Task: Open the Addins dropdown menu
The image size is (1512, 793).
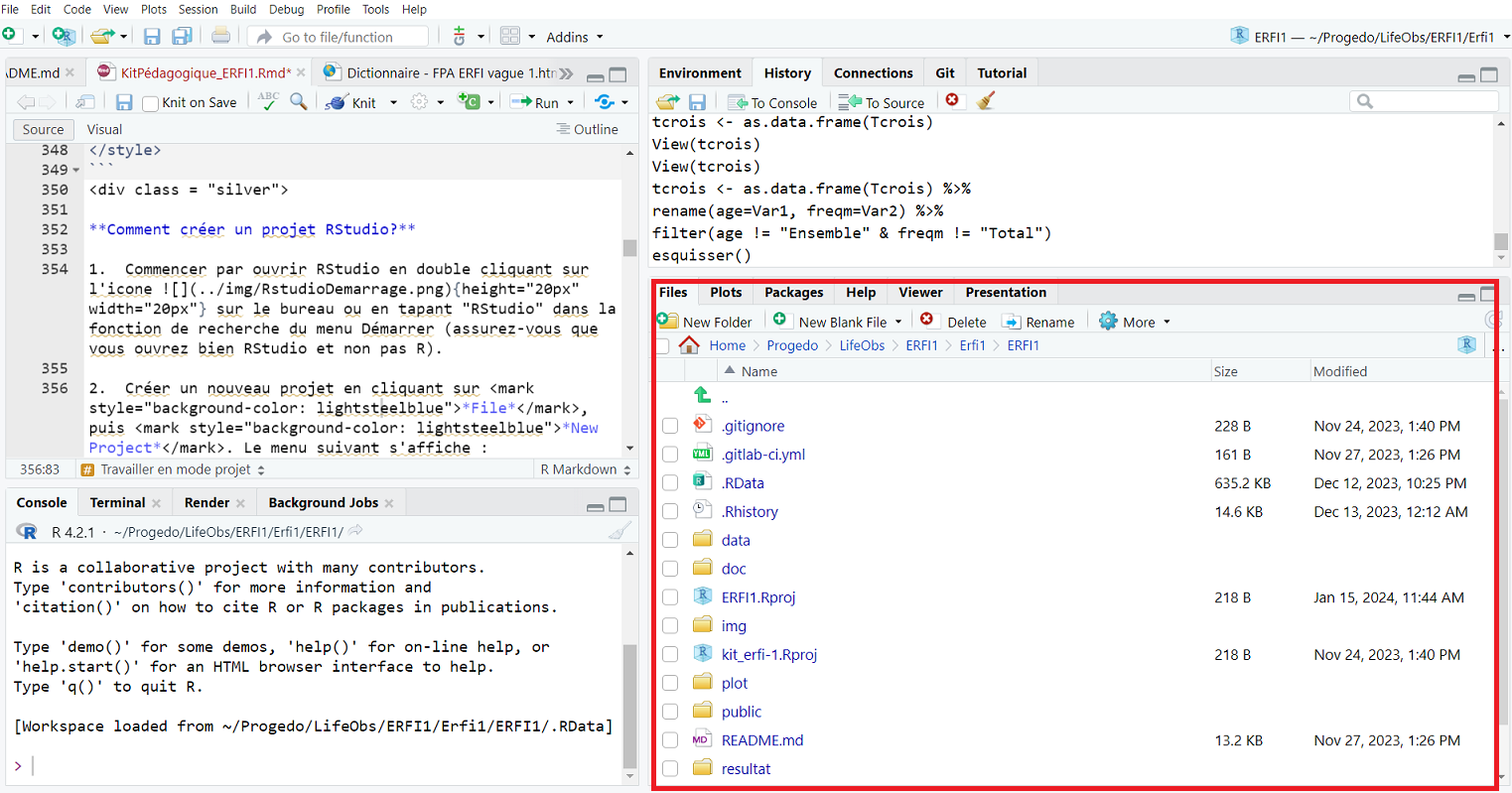Action: pos(574,37)
